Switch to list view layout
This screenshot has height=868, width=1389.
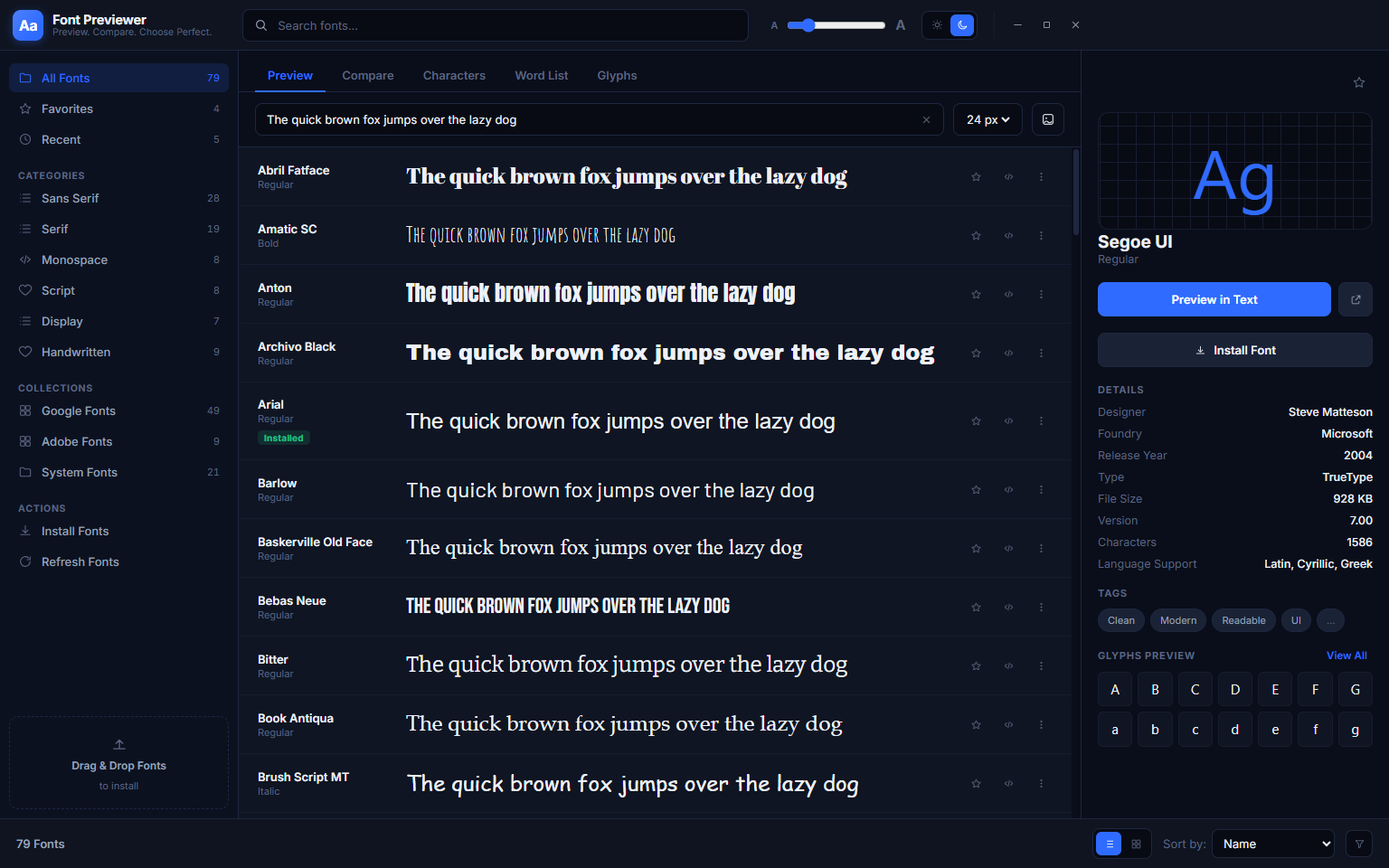tap(1110, 844)
